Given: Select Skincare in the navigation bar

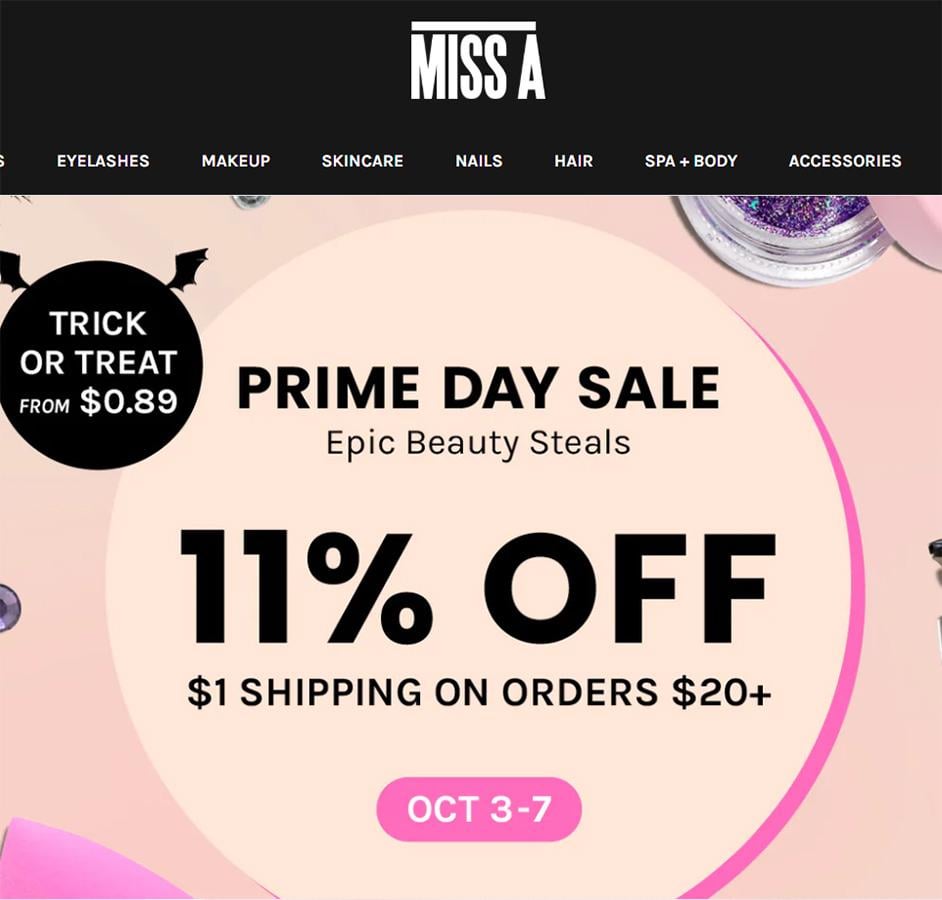Looking at the screenshot, I should pos(362,161).
